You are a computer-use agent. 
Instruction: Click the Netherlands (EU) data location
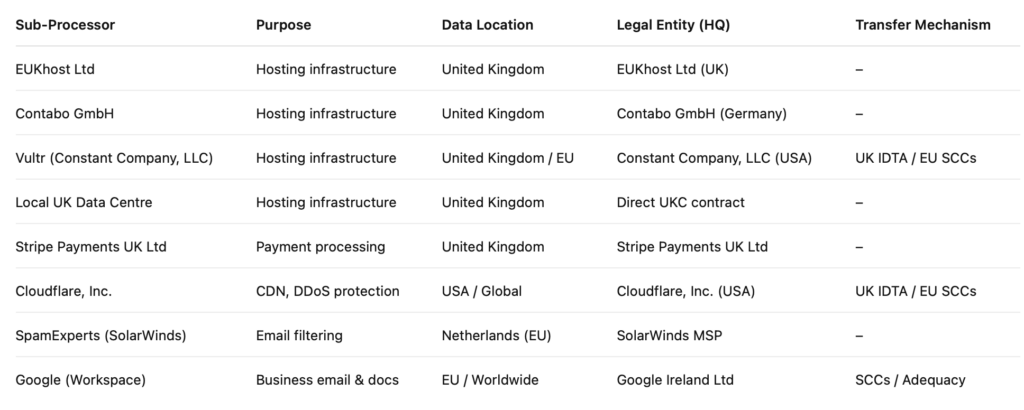click(x=496, y=336)
